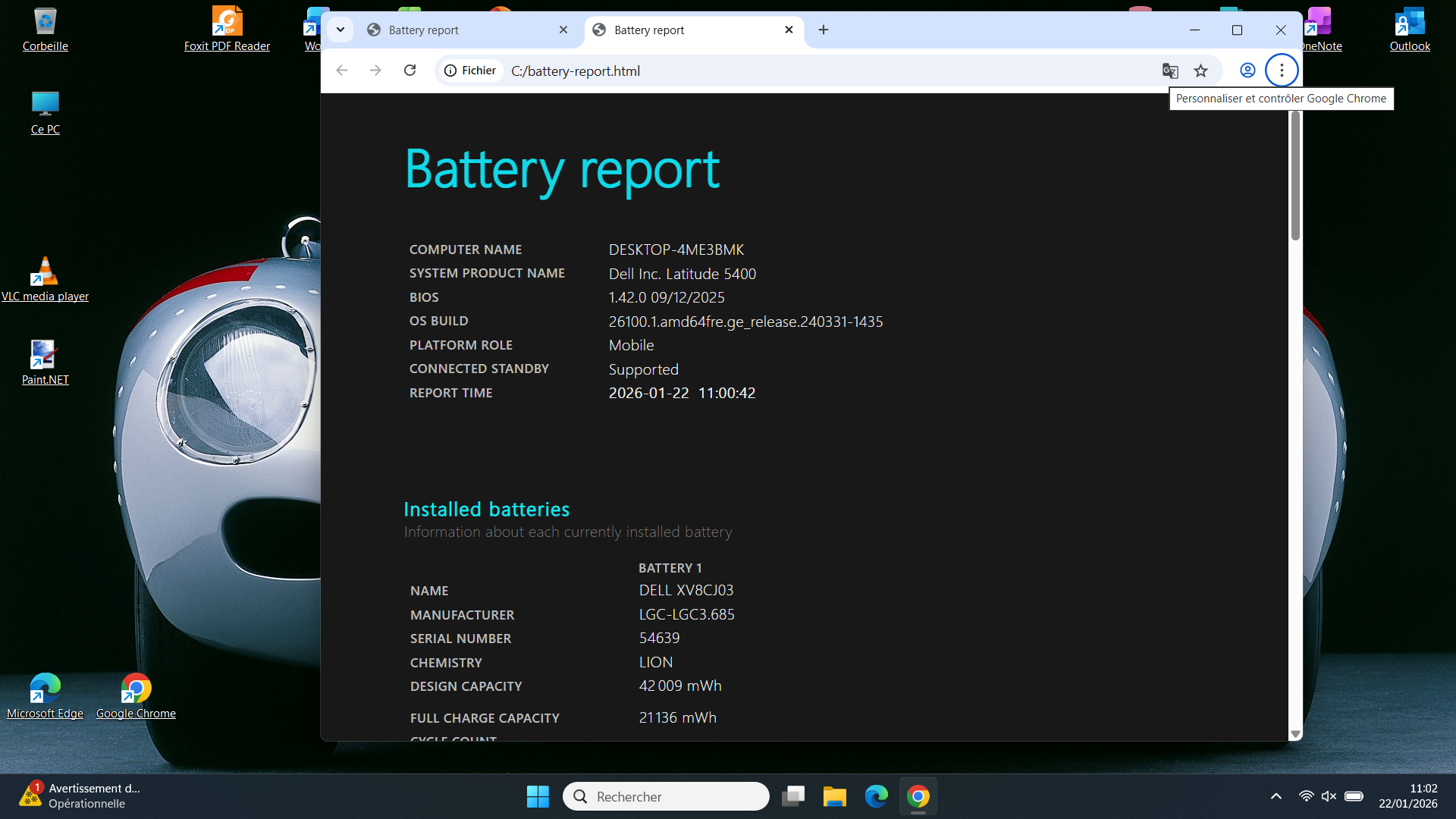Click the page scrollbar thumb
Image resolution: width=1456 pixels, height=819 pixels.
1295,176
